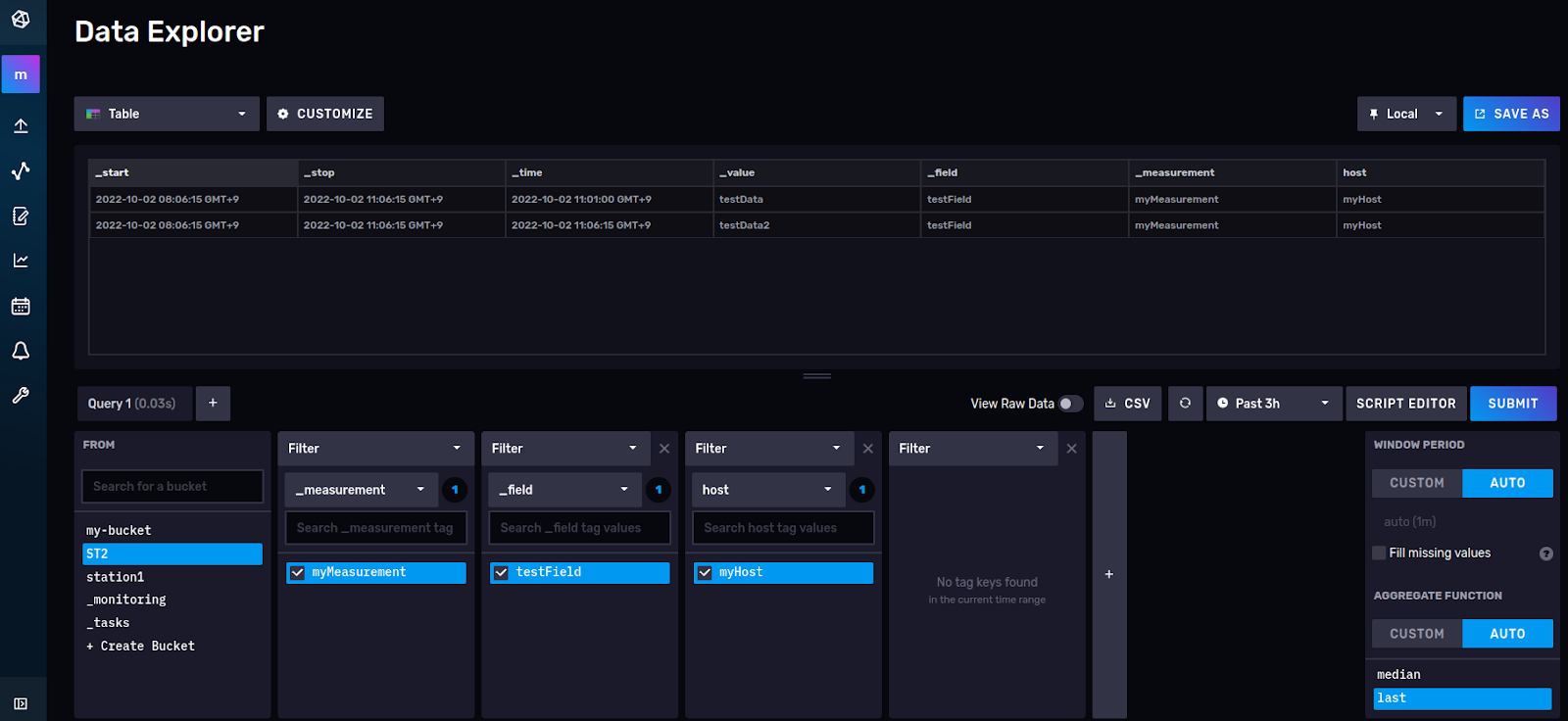
Task: Select the last aggregate function
Action: point(1462,698)
